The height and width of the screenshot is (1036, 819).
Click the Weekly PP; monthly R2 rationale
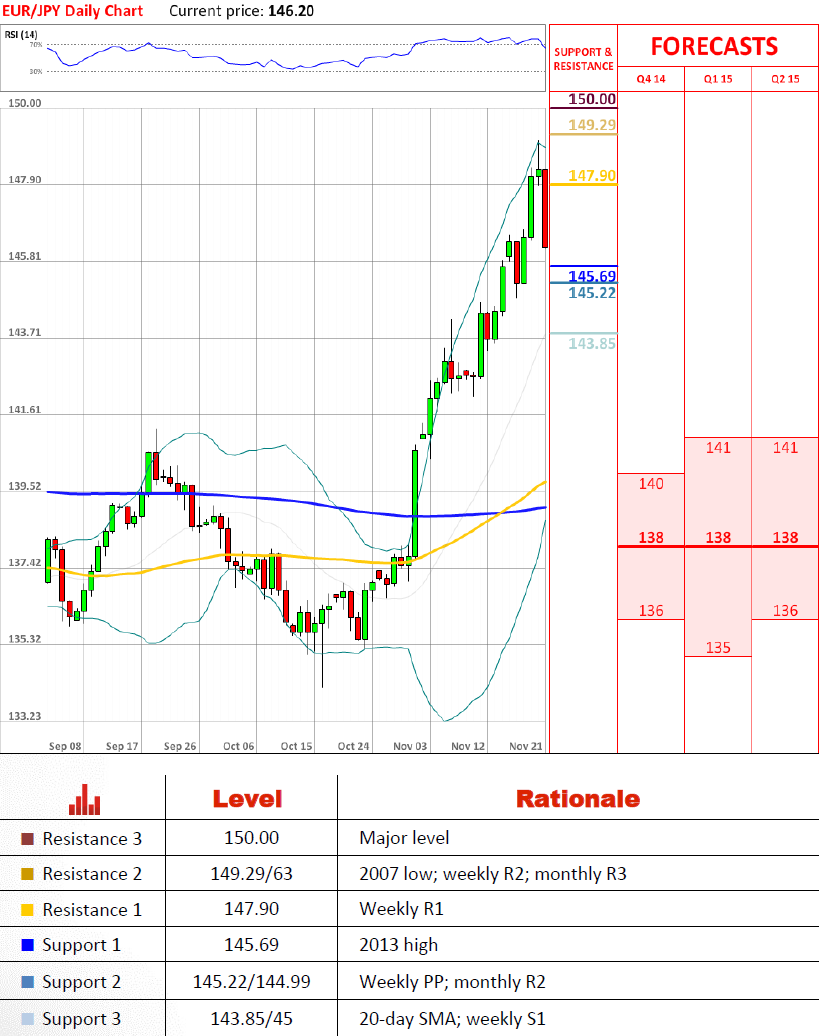pos(452,982)
